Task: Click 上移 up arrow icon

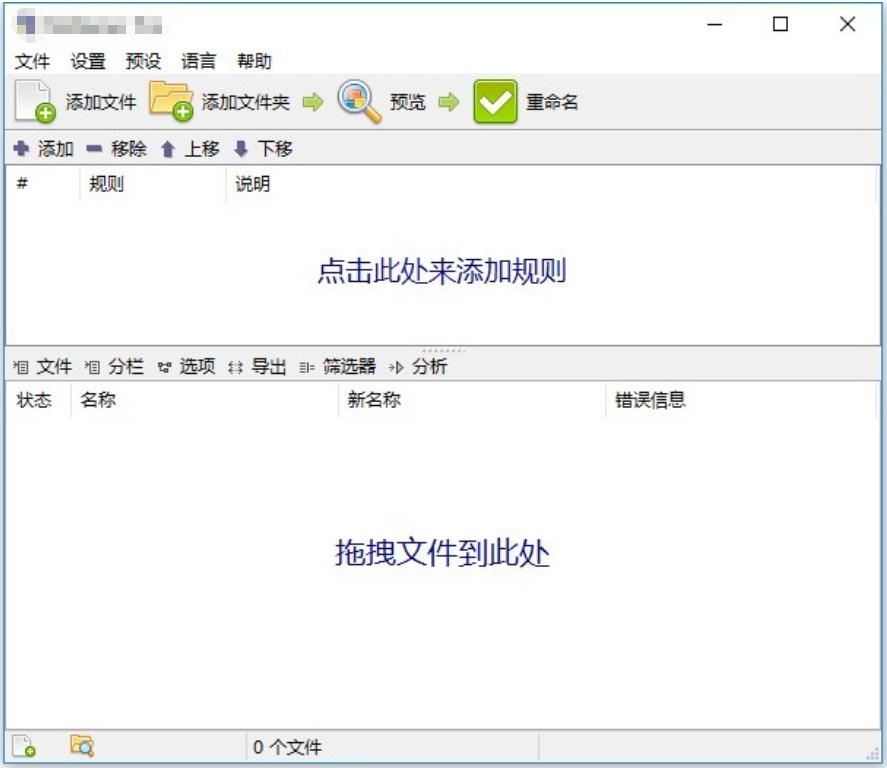Action: pos(167,149)
